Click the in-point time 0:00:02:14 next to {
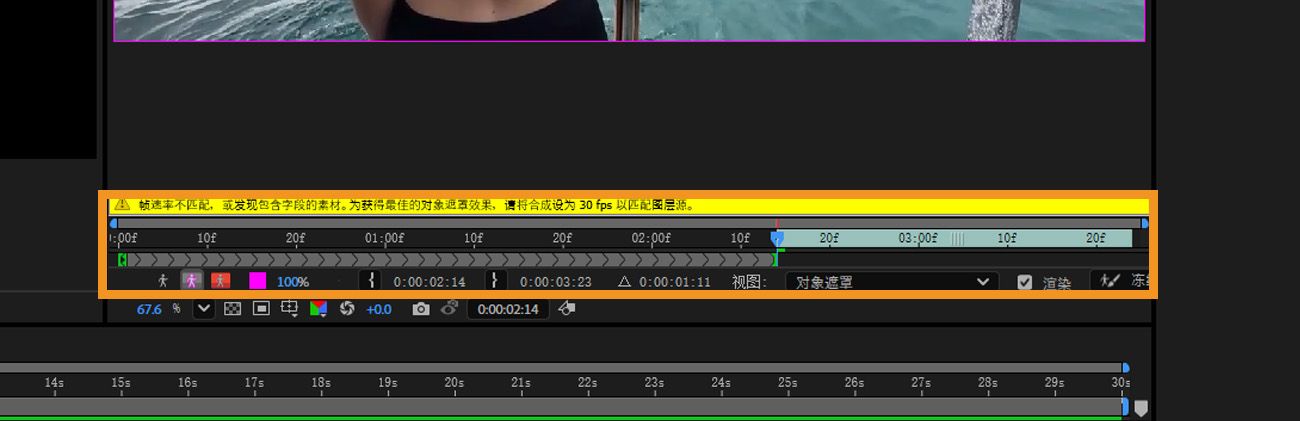The height and width of the screenshot is (421, 1300). (x=429, y=282)
